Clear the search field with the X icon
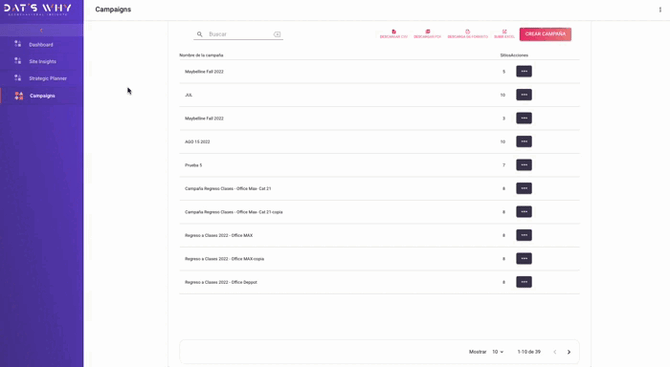670x367 pixels. (277, 34)
